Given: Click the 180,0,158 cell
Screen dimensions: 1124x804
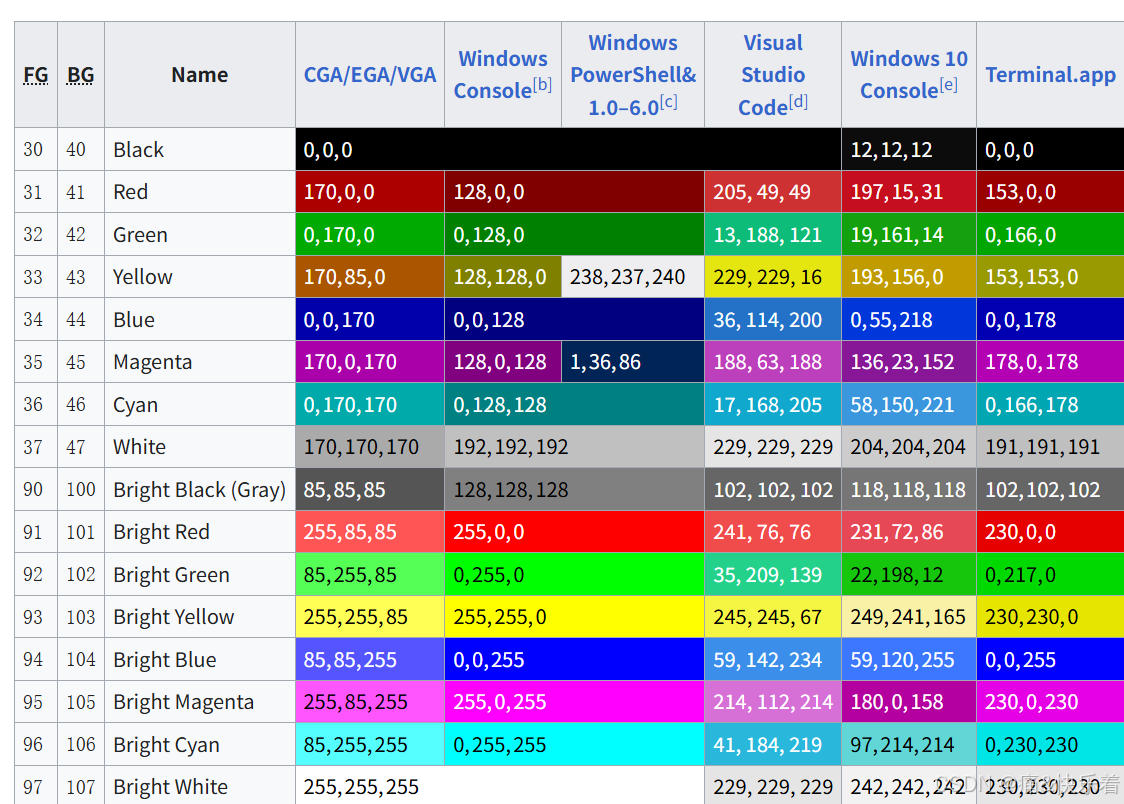Looking at the screenshot, I should [x=909, y=701].
